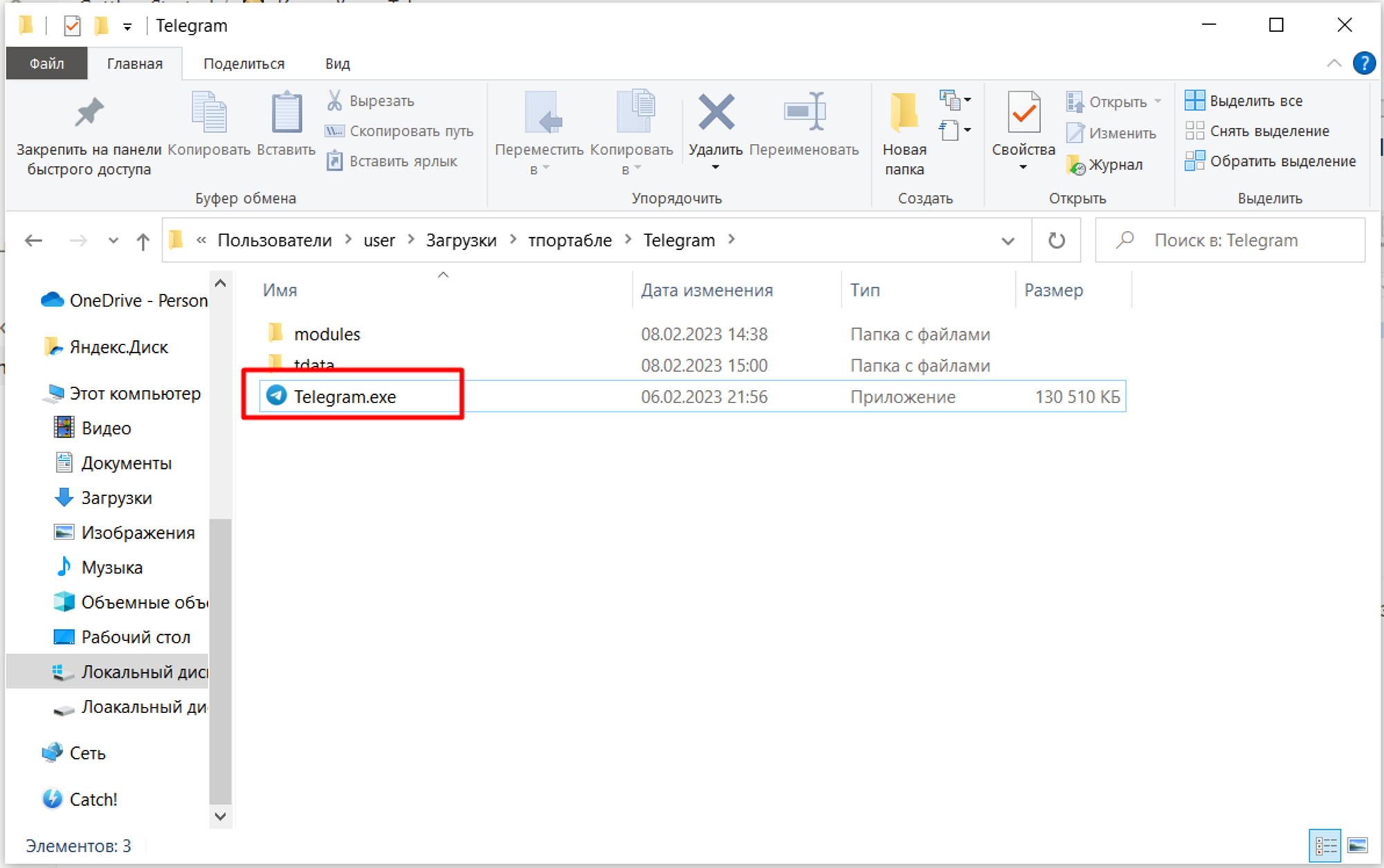Collapse the ribbon with the chevron
Screen dimensions: 1384x868
tap(1334, 64)
